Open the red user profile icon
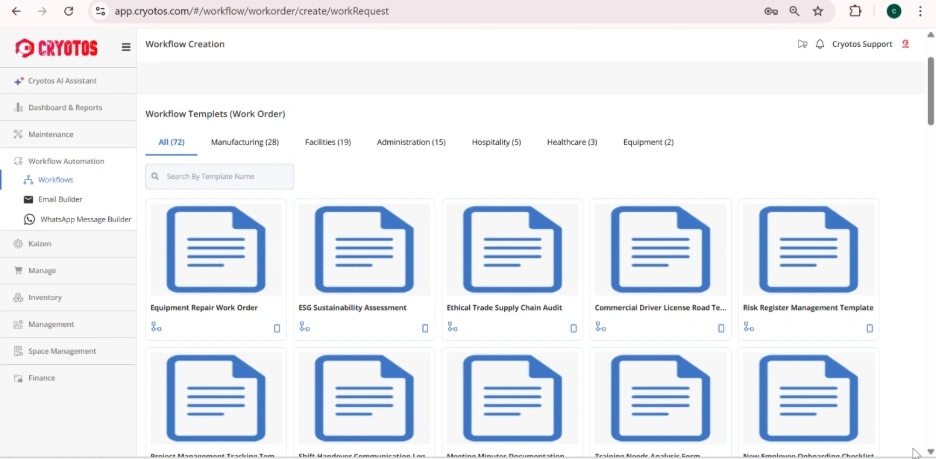Viewport: 936px width, 459px height. click(905, 44)
